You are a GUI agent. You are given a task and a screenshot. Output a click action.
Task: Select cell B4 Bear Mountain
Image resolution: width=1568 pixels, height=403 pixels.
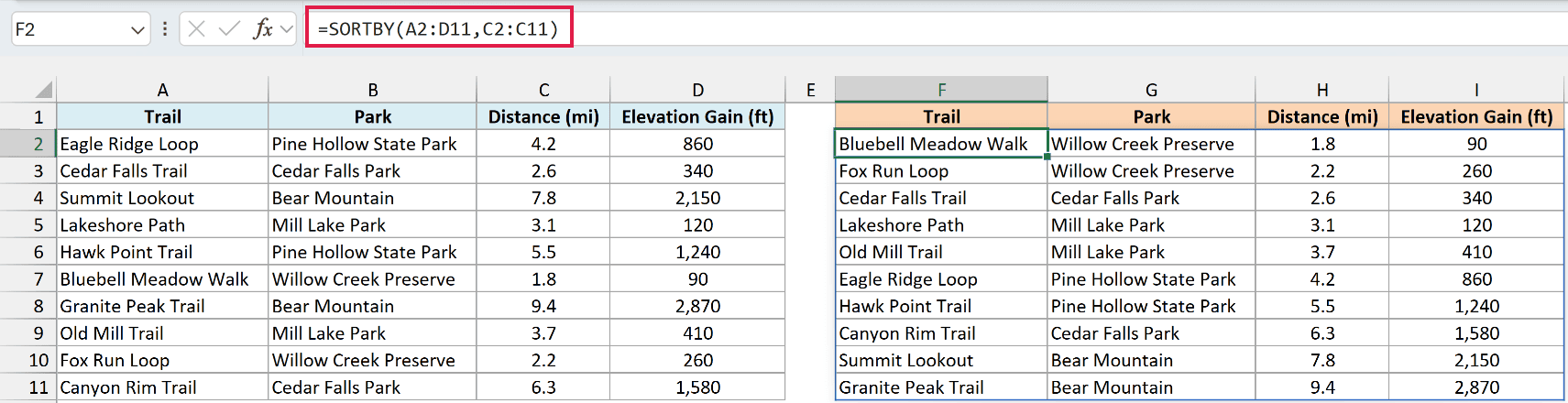pos(373,198)
